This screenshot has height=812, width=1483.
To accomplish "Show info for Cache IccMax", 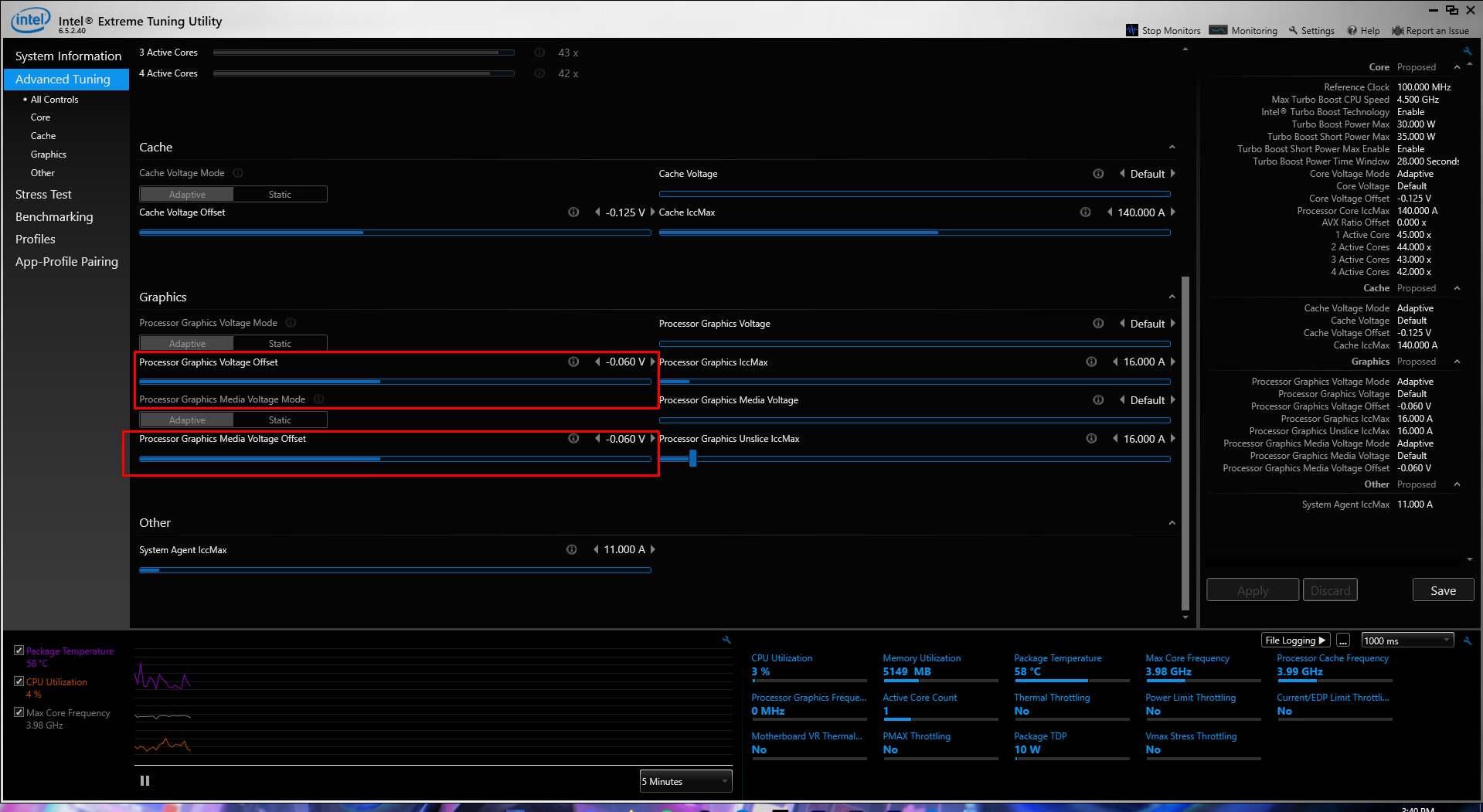I will (x=1085, y=212).
